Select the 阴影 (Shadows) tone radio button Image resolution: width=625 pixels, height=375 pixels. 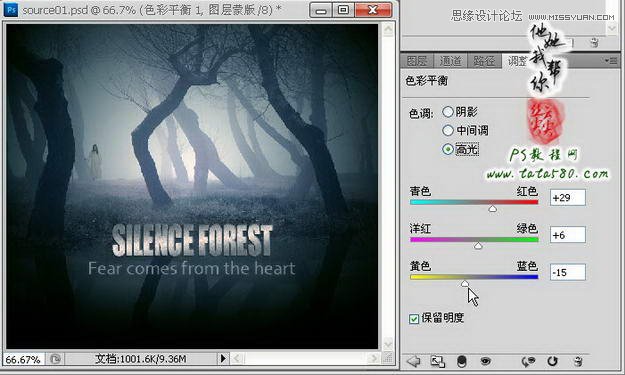(x=448, y=112)
